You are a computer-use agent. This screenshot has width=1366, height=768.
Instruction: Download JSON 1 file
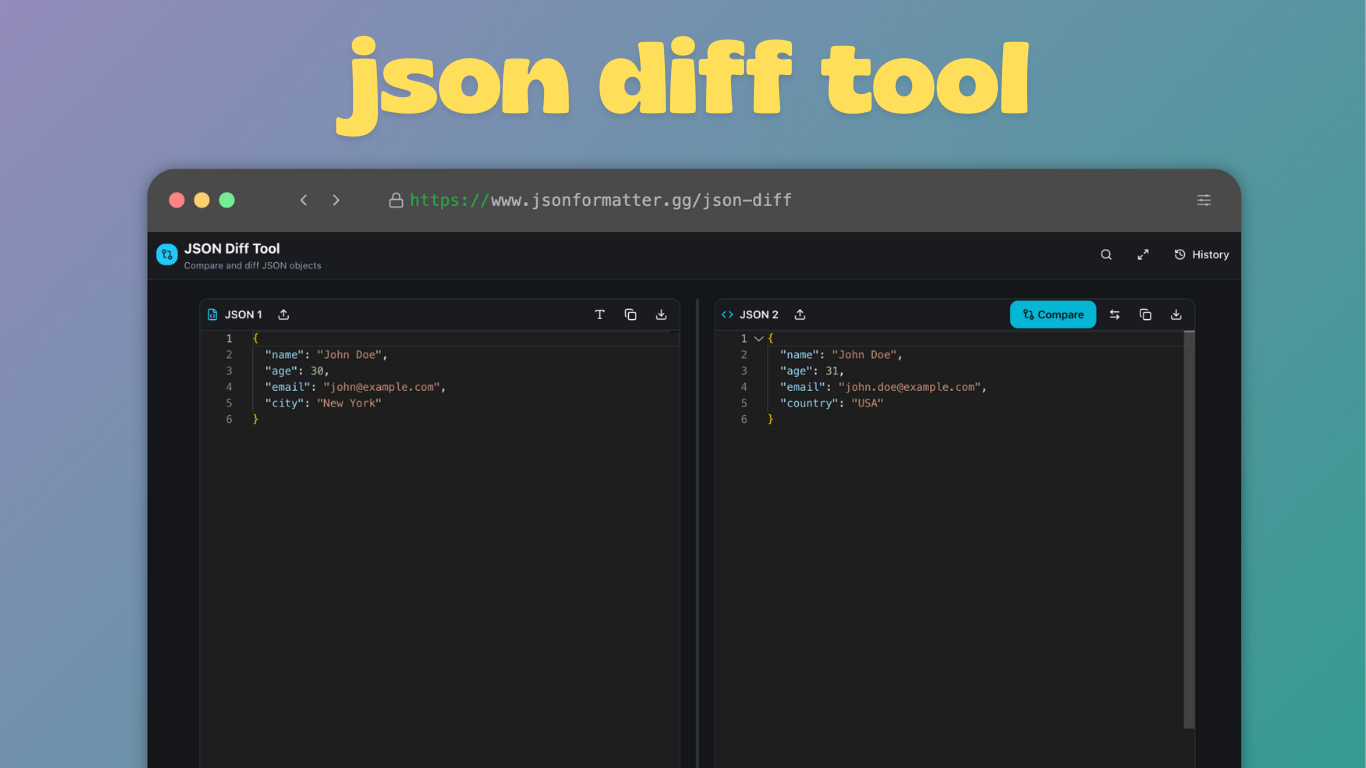pyautogui.click(x=661, y=315)
